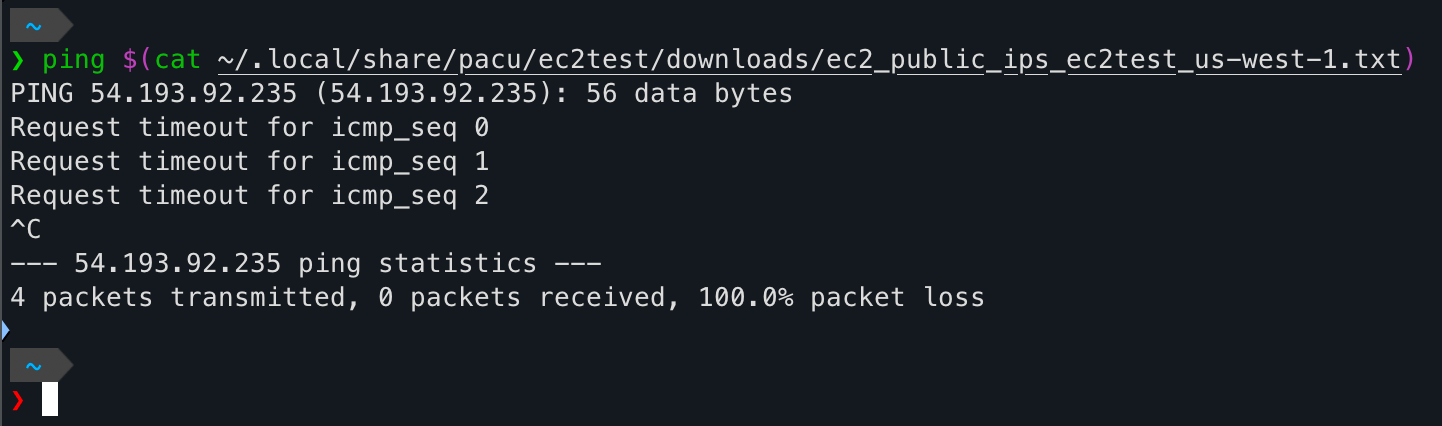
Task: Click the bottom tilde directory badge
Action: (x=33, y=367)
